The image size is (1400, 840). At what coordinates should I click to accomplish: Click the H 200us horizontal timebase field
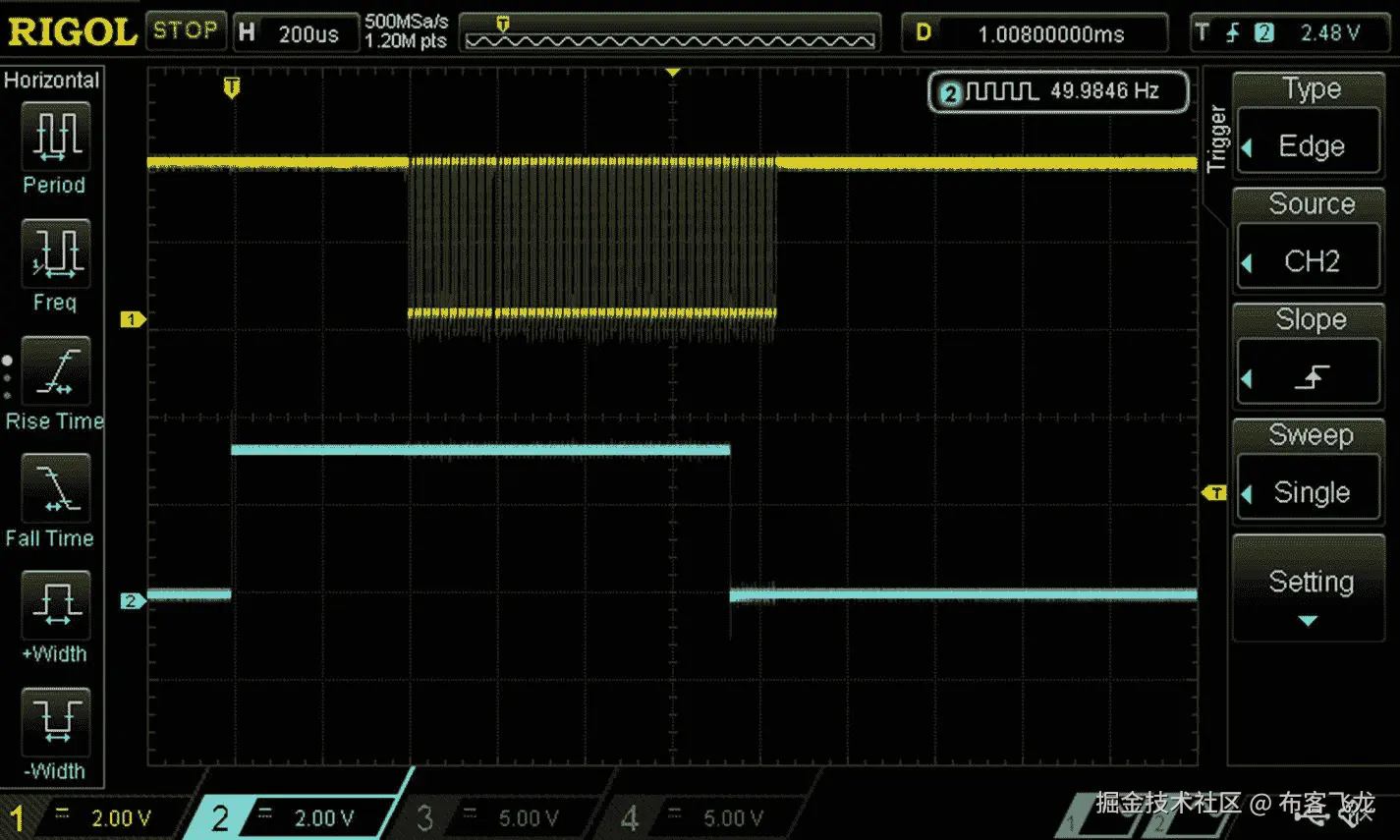coord(296,32)
